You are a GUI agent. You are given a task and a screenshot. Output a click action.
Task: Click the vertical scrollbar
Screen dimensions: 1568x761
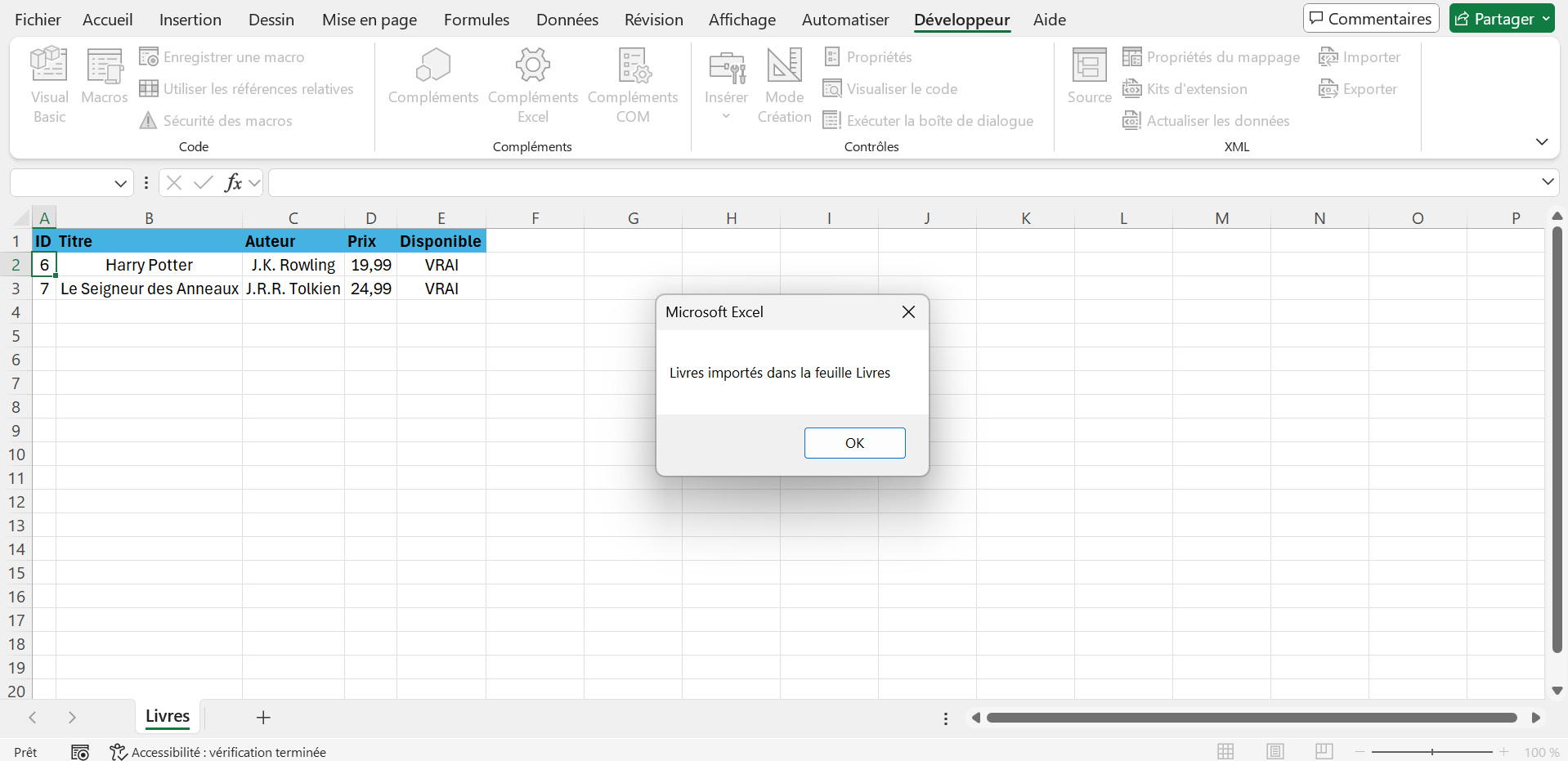(1557, 440)
